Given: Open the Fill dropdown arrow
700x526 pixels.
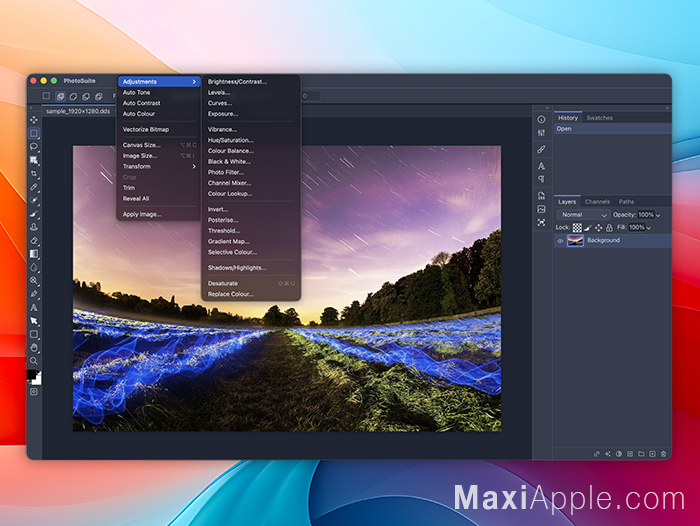Looking at the screenshot, I should [649, 228].
